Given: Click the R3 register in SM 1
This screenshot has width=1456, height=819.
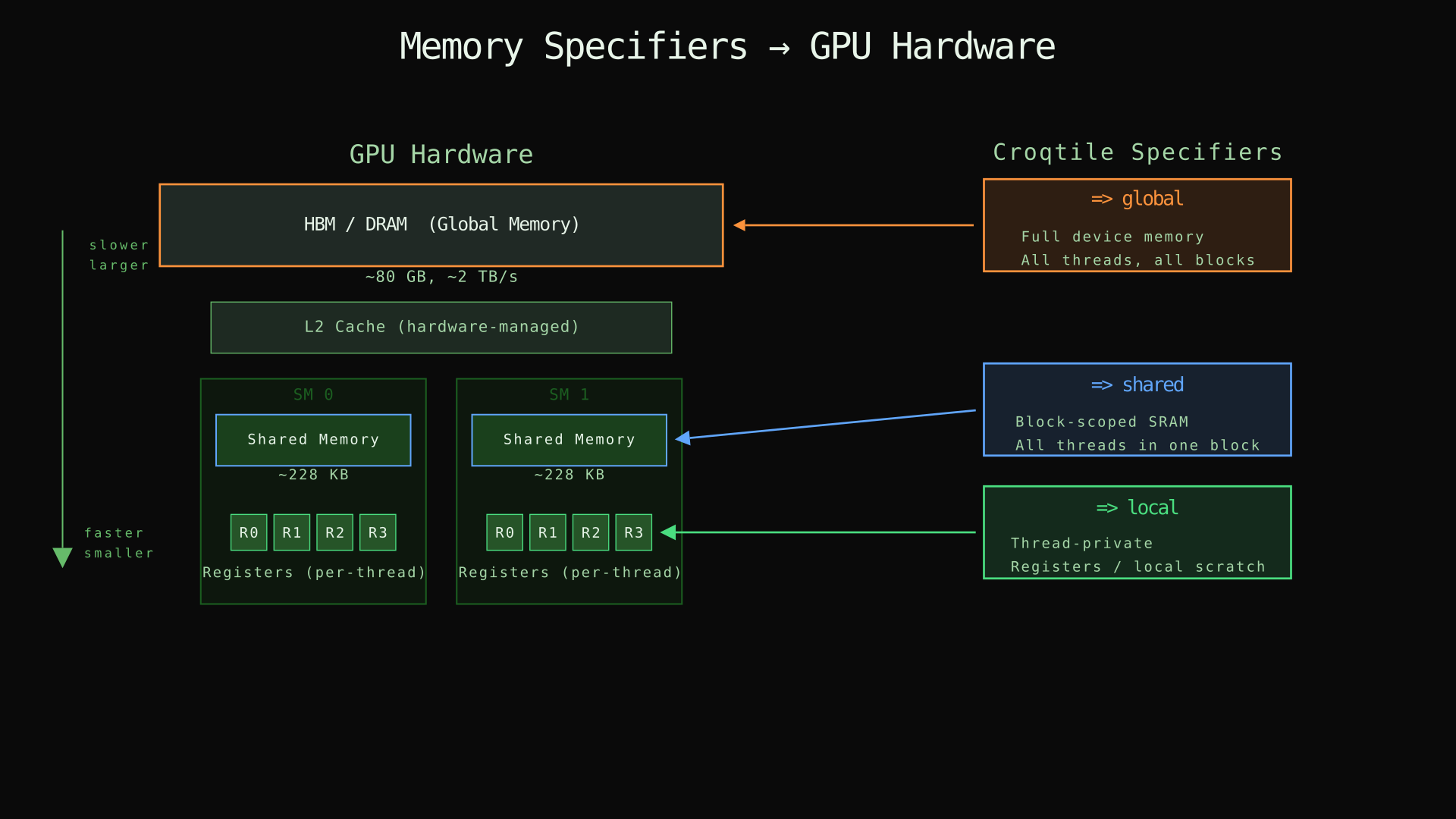Looking at the screenshot, I should click(633, 532).
